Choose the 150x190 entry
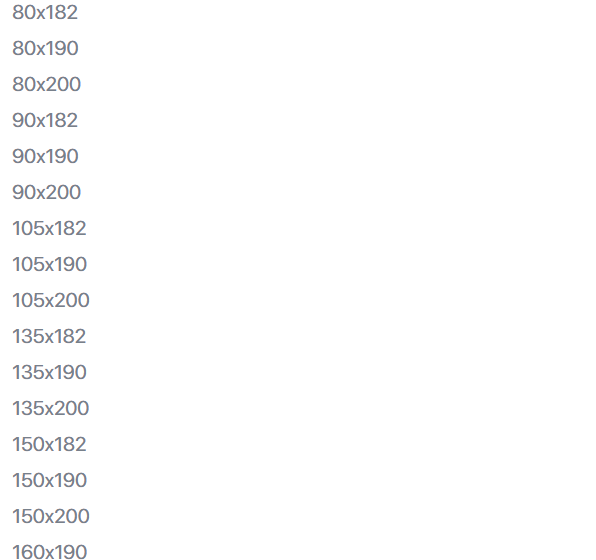596x560 pixels. (50, 480)
